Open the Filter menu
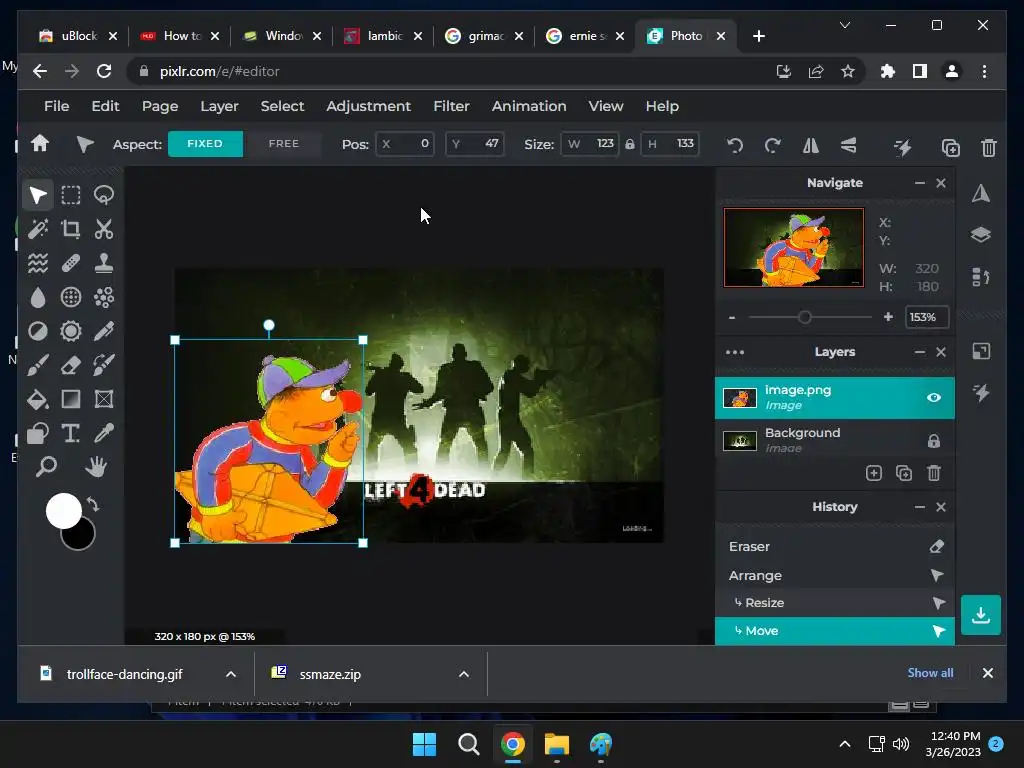 point(451,106)
